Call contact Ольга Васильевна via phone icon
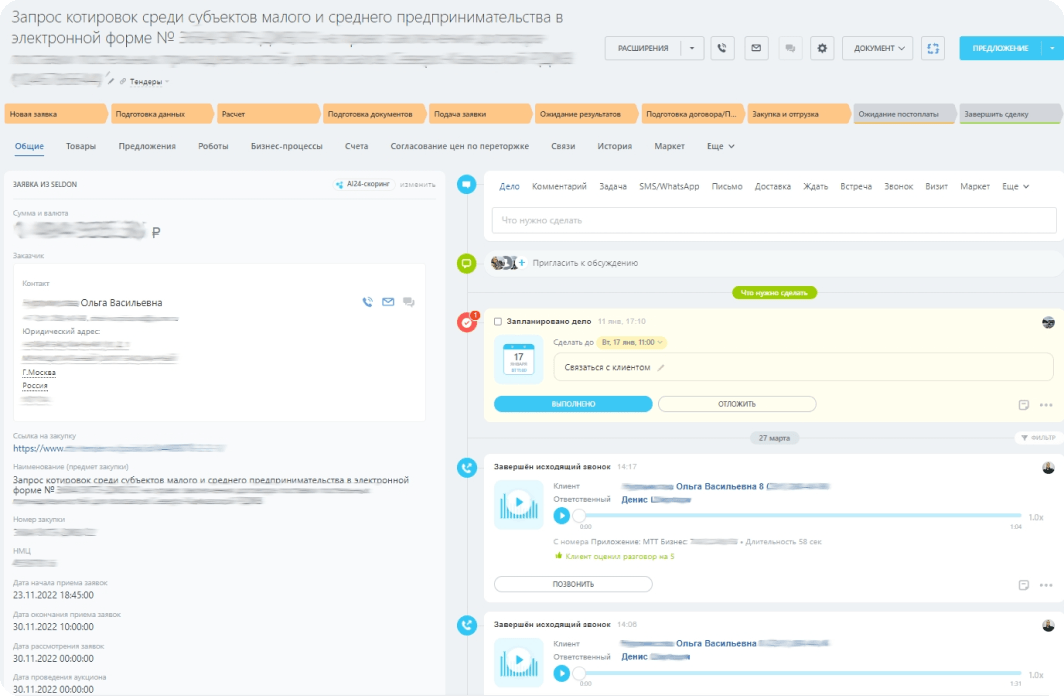This screenshot has height=696, width=1064. [368, 302]
